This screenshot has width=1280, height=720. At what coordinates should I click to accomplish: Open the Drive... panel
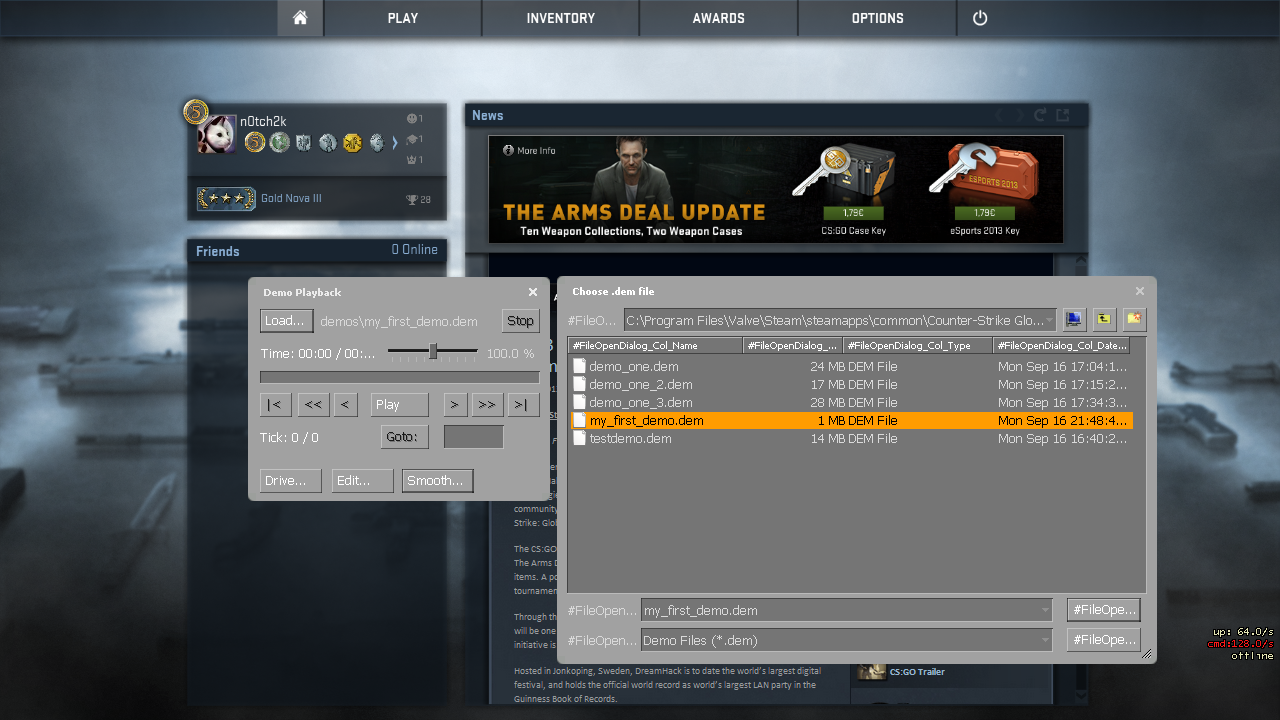[290, 481]
